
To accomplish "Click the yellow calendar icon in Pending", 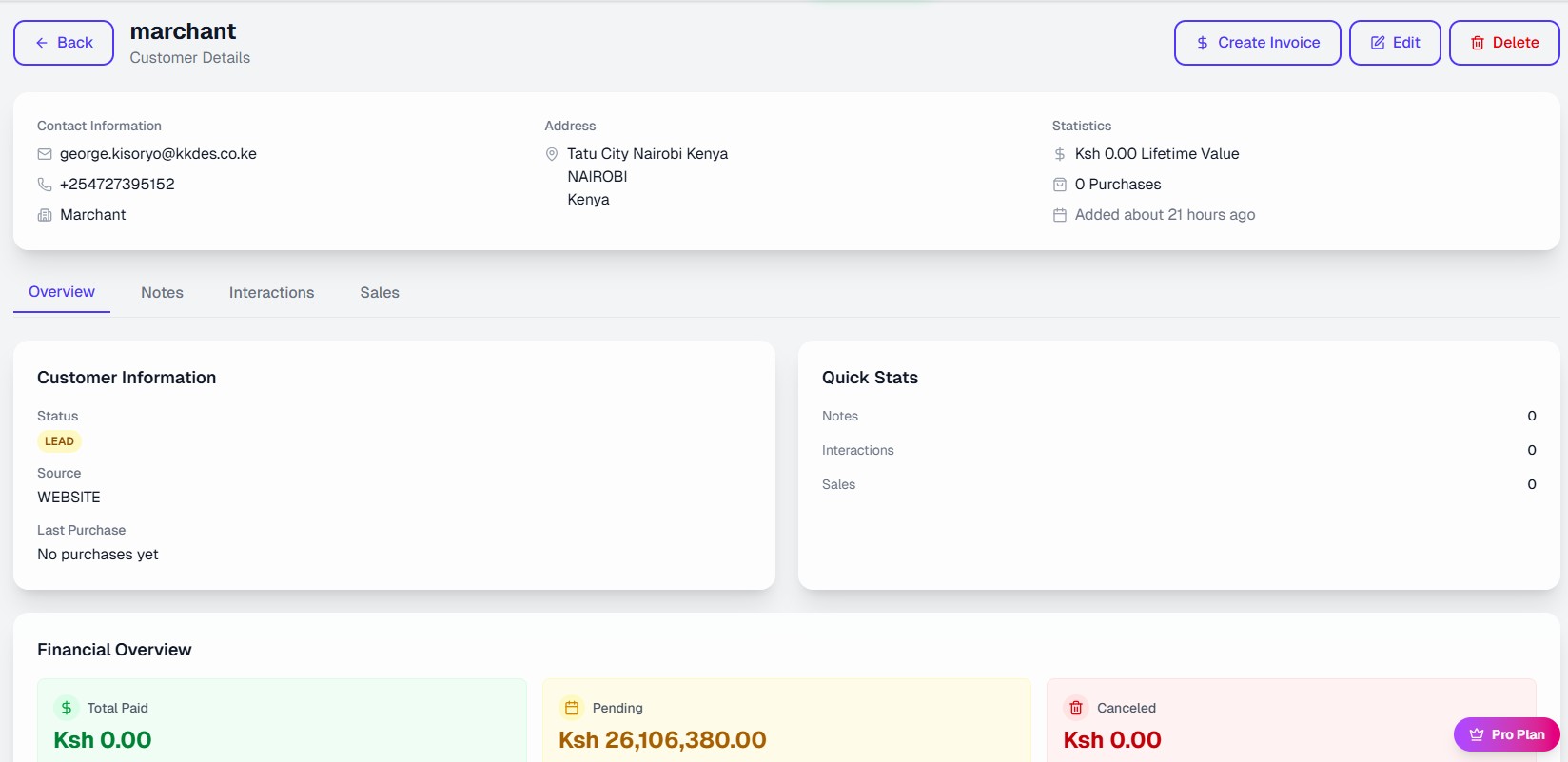I will pyautogui.click(x=572, y=708).
